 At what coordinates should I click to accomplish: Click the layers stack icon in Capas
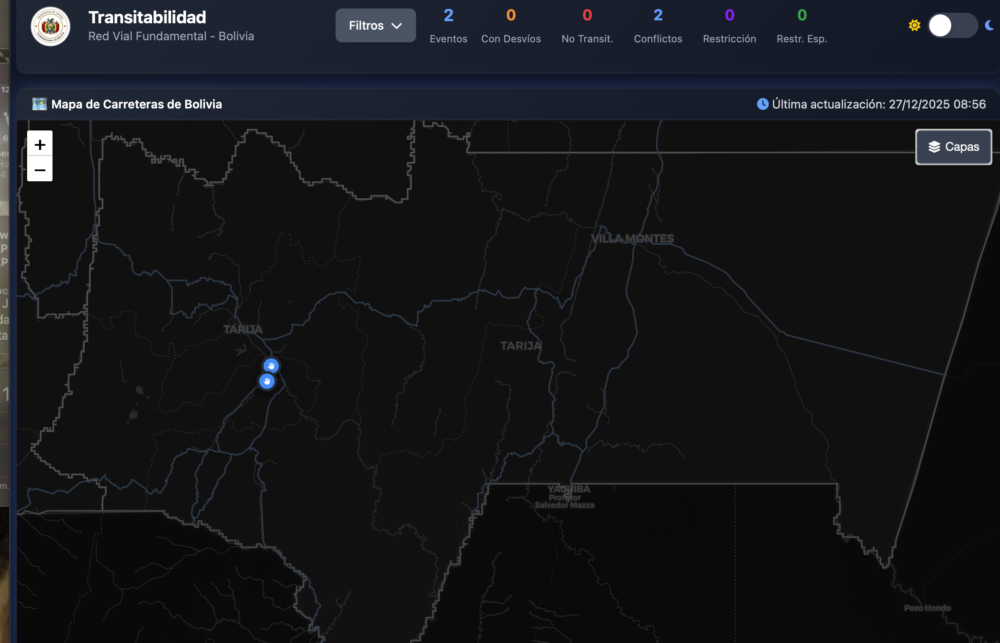click(934, 147)
